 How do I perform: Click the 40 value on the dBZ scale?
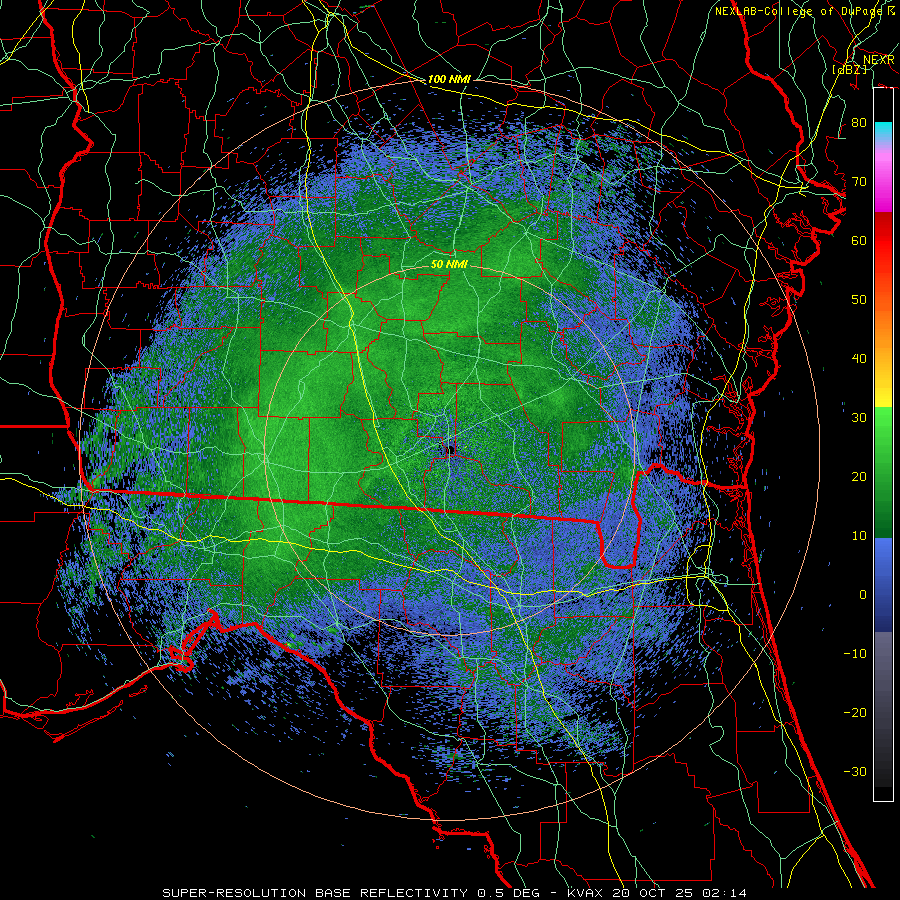point(859,359)
